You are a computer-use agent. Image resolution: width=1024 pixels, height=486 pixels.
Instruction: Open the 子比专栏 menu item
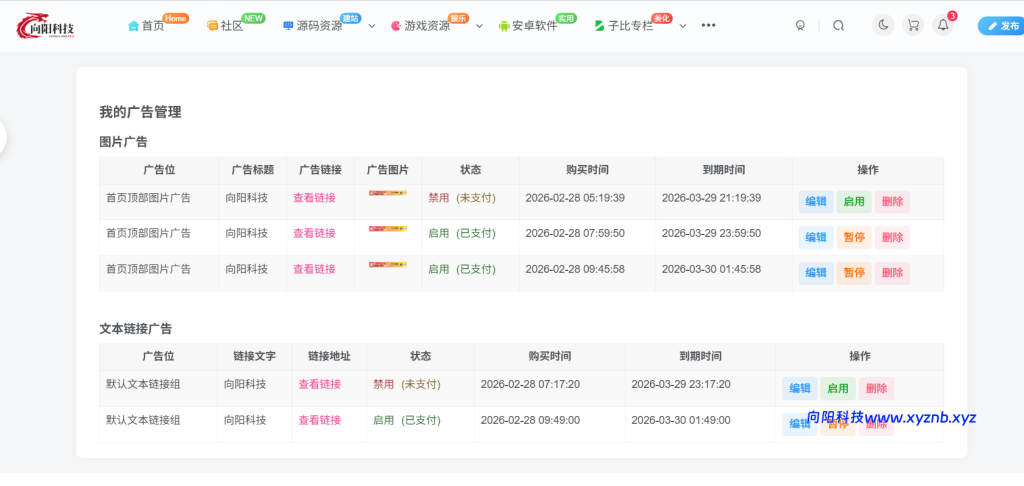pos(631,26)
